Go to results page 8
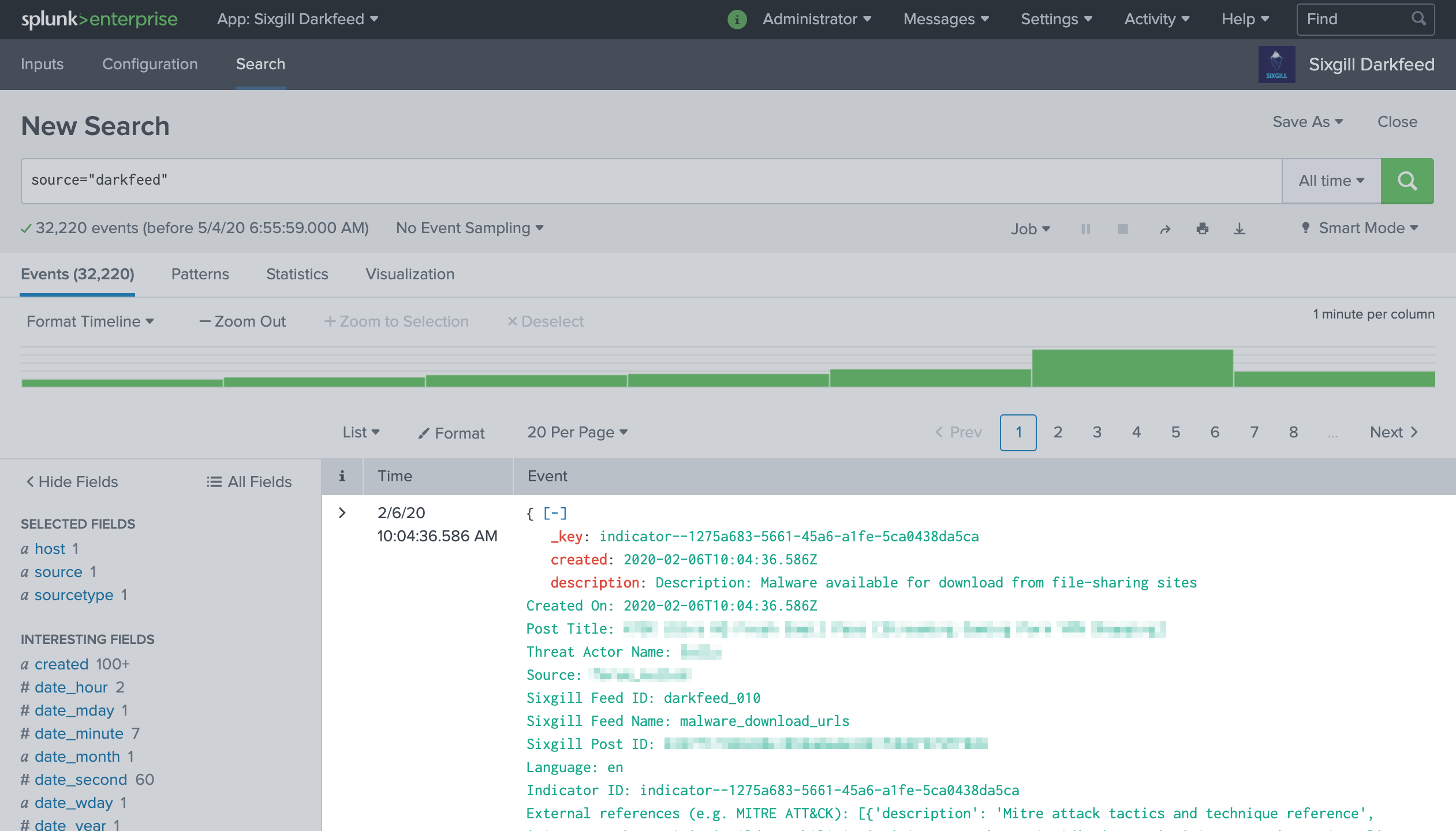Screen dimensions: 1456x831 pyautogui.click(x=1293, y=432)
